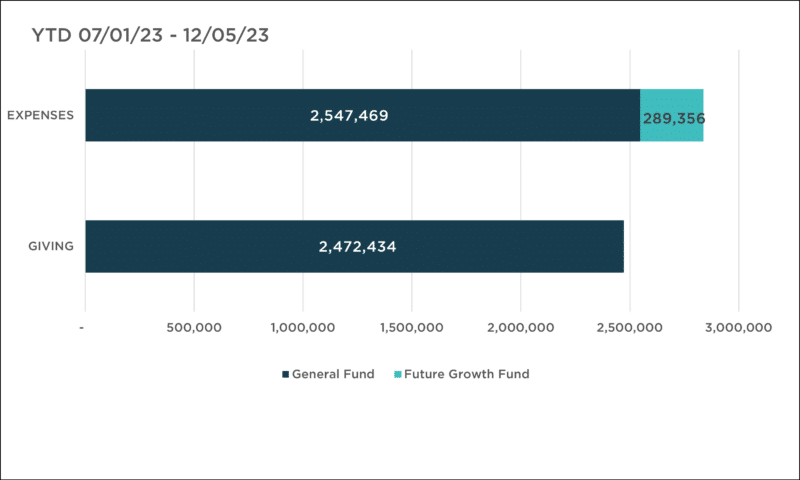Click the 2,000,000 axis tick label
The height and width of the screenshot is (480, 800).
click(x=521, y=327)
